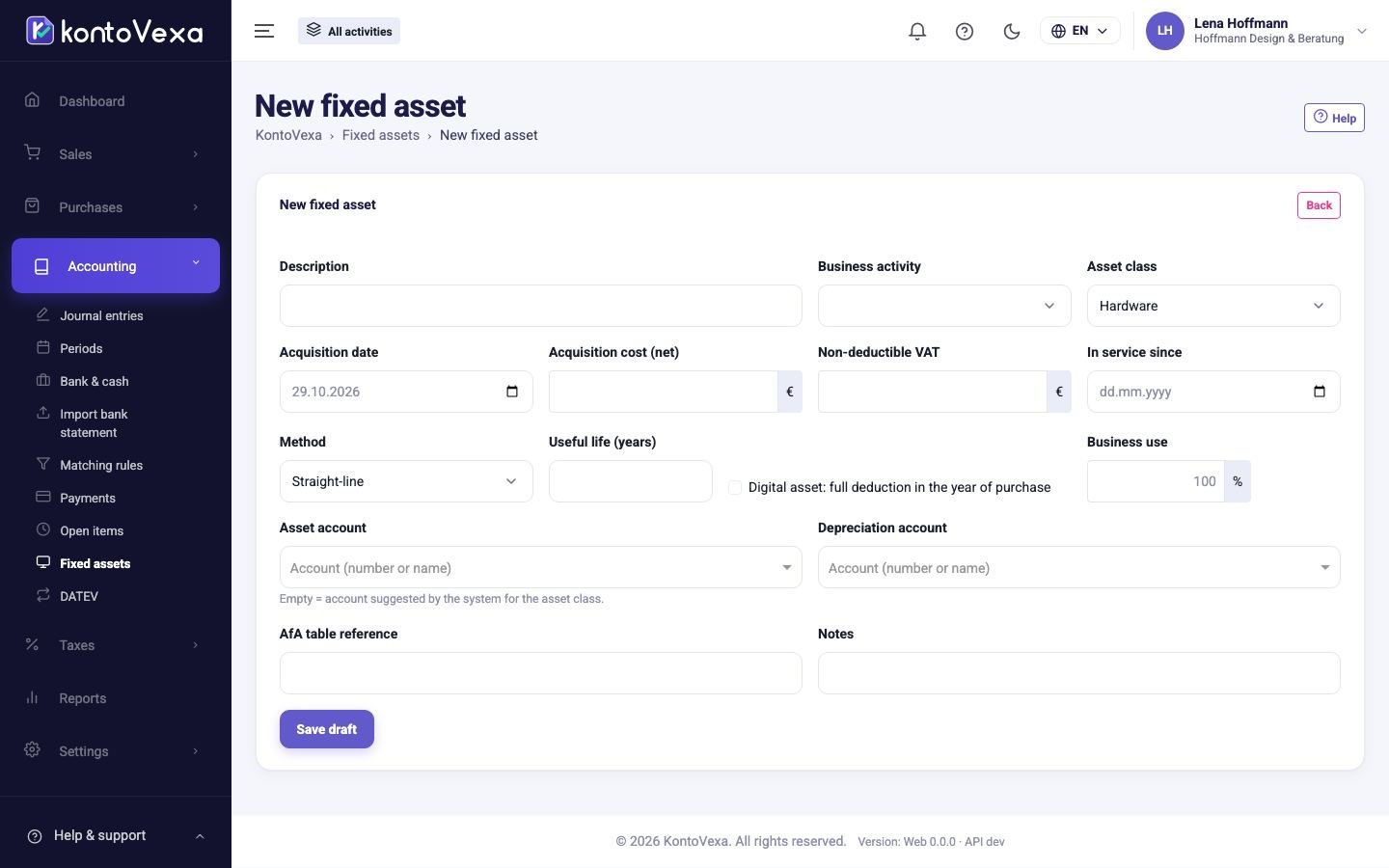Image resolution: width=1389 pixels, height=868 pixels.
Task: Open Periods page
Action: [81, 348]
